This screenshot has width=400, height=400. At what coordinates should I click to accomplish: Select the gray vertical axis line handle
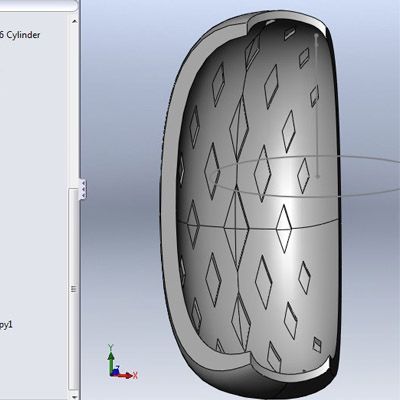point(317,105)
